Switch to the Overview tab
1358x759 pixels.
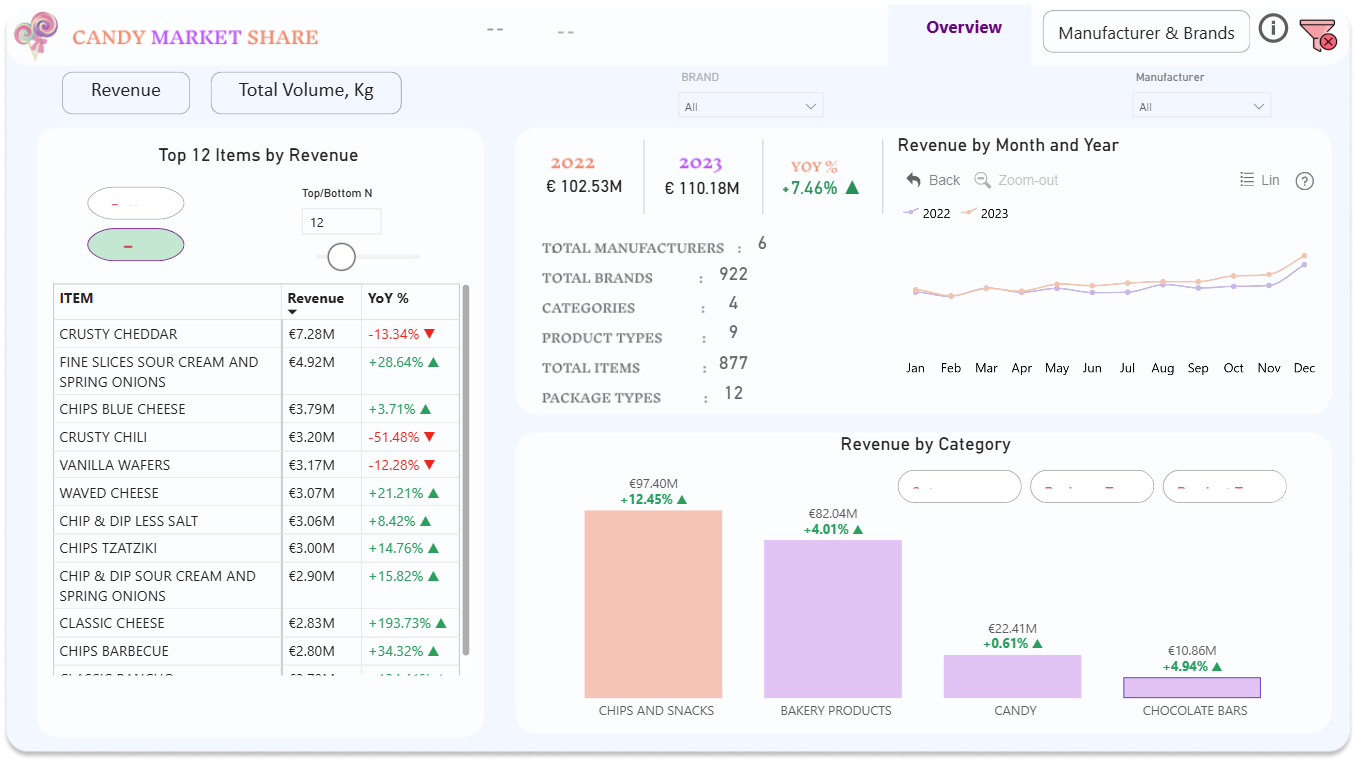[x=964, y=28]
